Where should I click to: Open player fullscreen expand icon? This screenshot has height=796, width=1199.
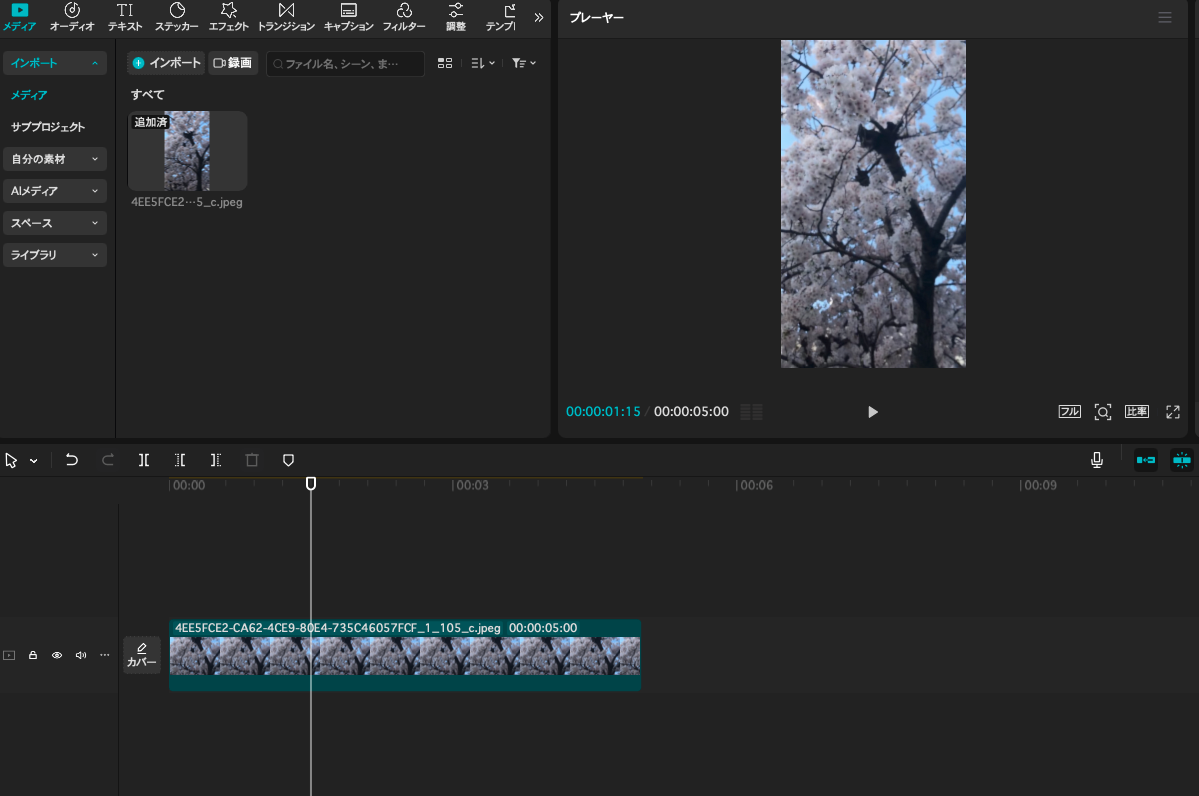(1173, 412)
